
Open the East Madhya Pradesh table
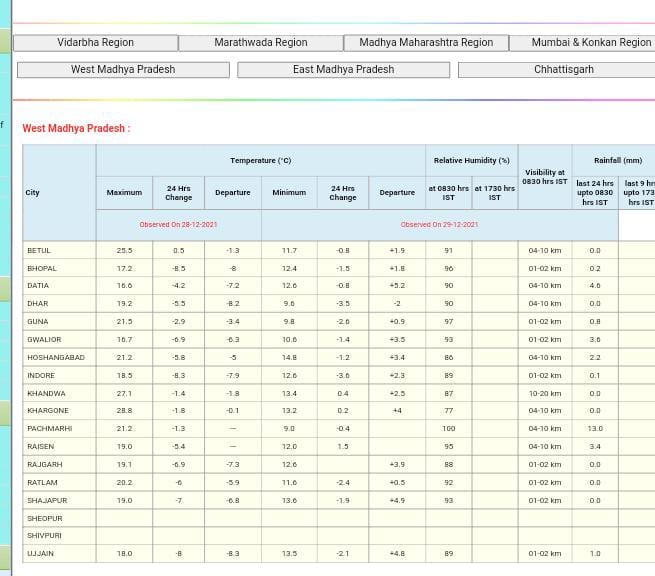click(x=343, y=70)
